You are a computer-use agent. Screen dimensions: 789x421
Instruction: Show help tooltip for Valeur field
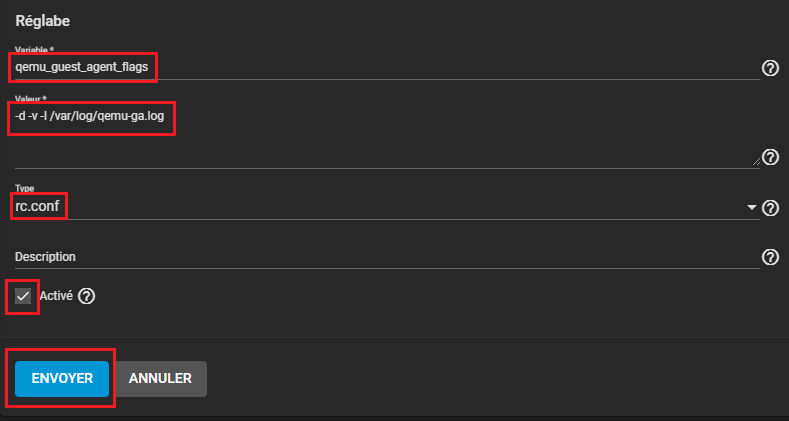click(x=770, y=157)
